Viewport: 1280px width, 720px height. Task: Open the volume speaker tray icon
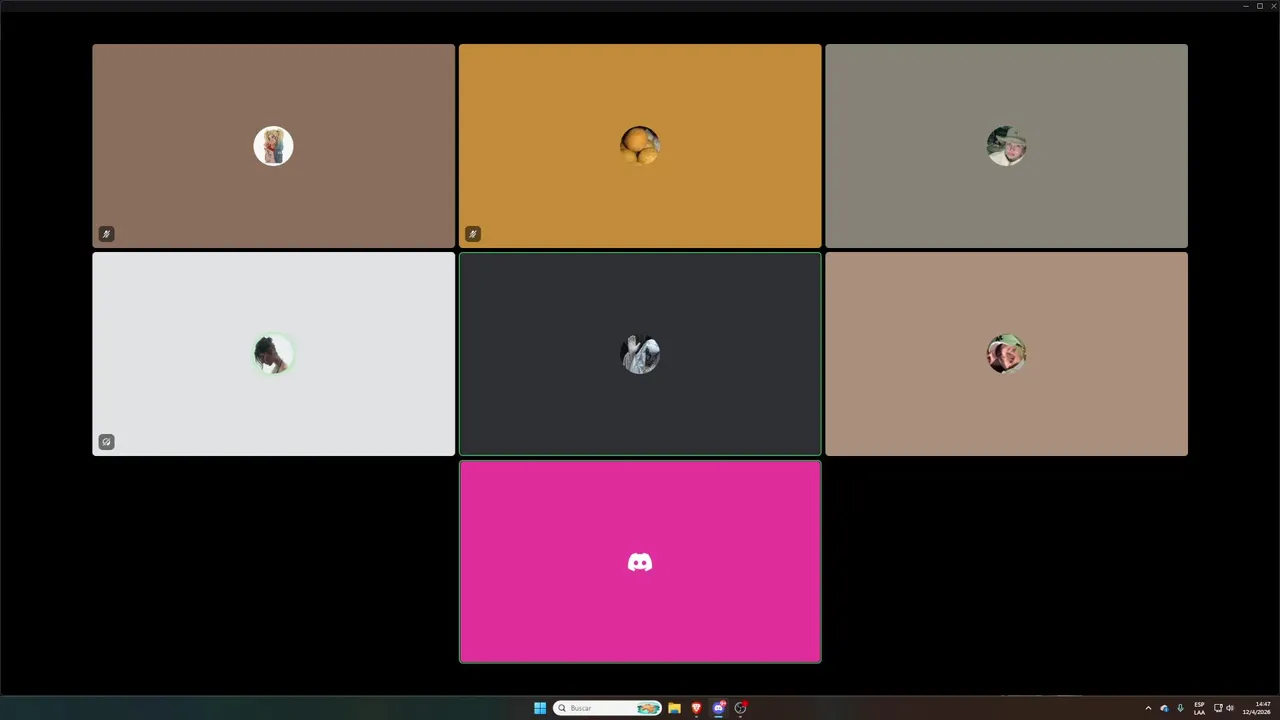1230,708
